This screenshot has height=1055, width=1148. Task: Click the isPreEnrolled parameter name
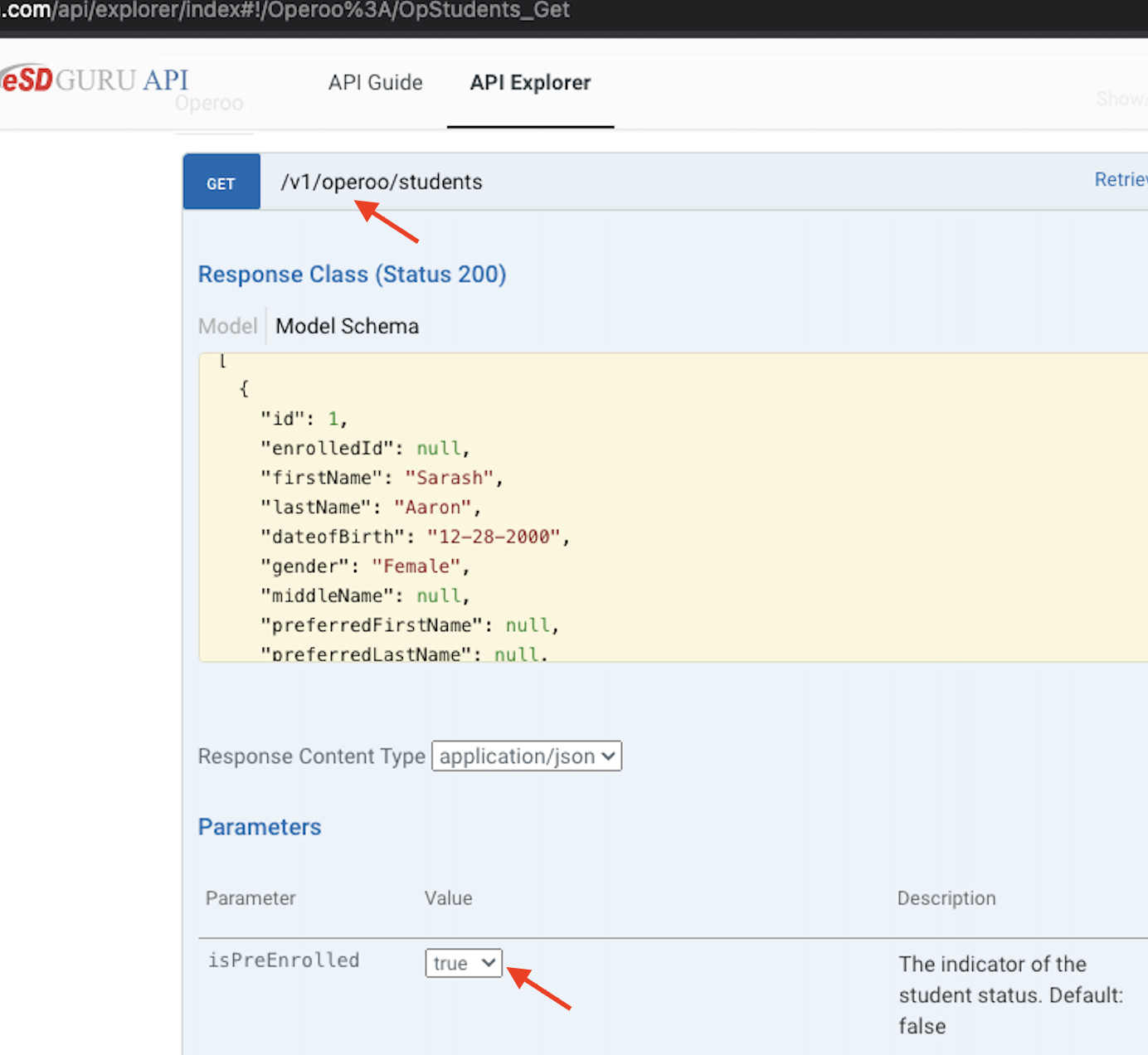tap(283, 960)
